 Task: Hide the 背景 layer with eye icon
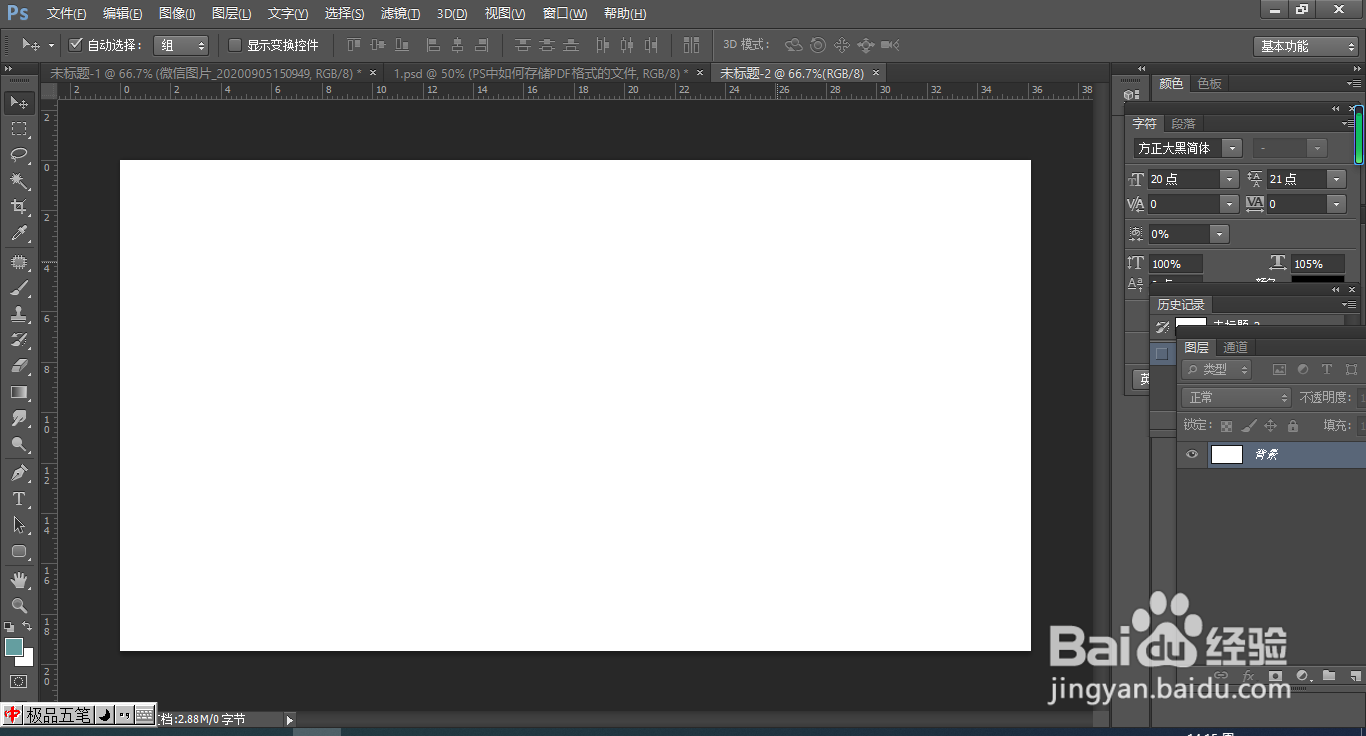click(1192, 455)
